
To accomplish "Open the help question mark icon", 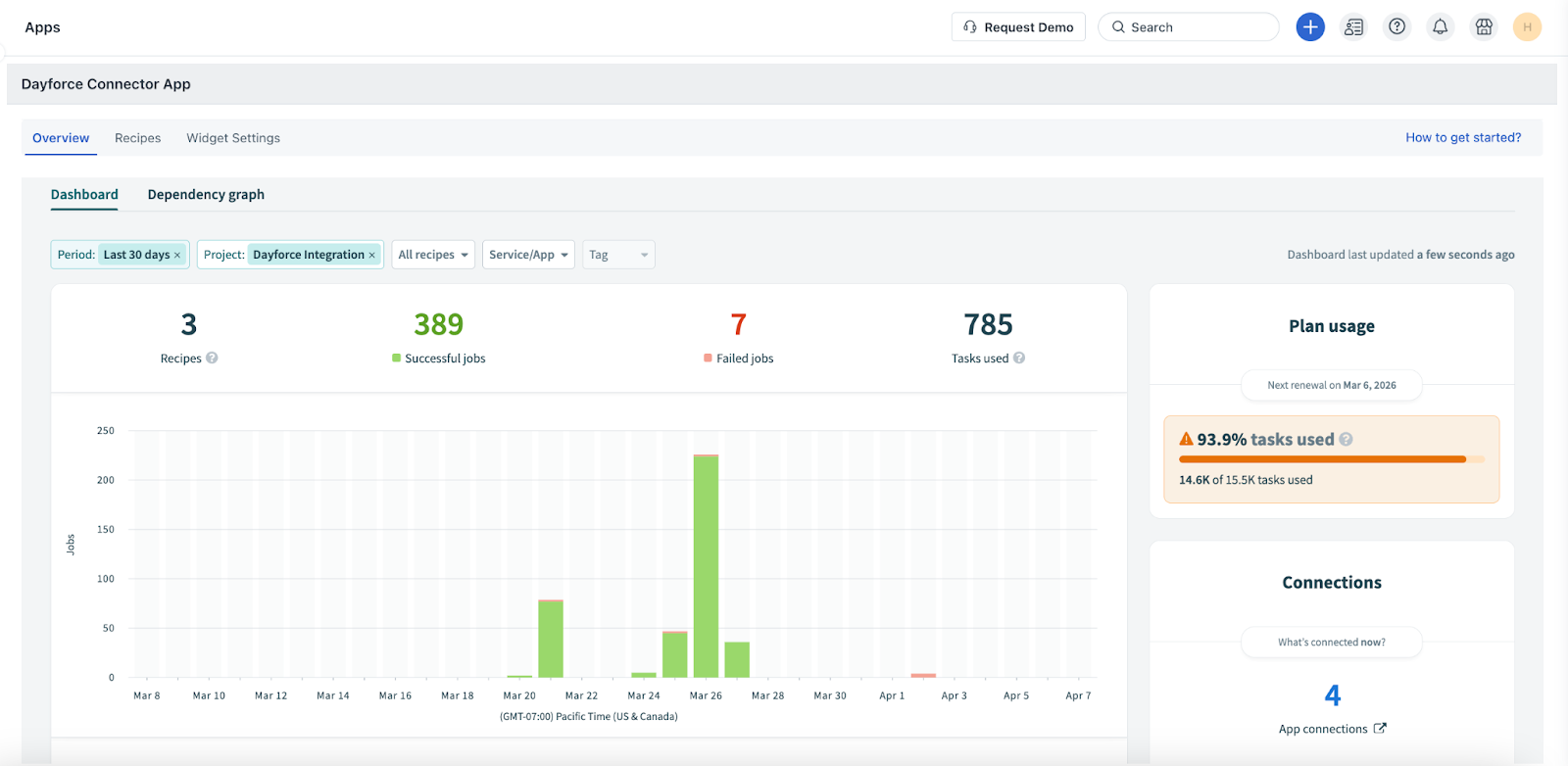I will point(1397,27).
